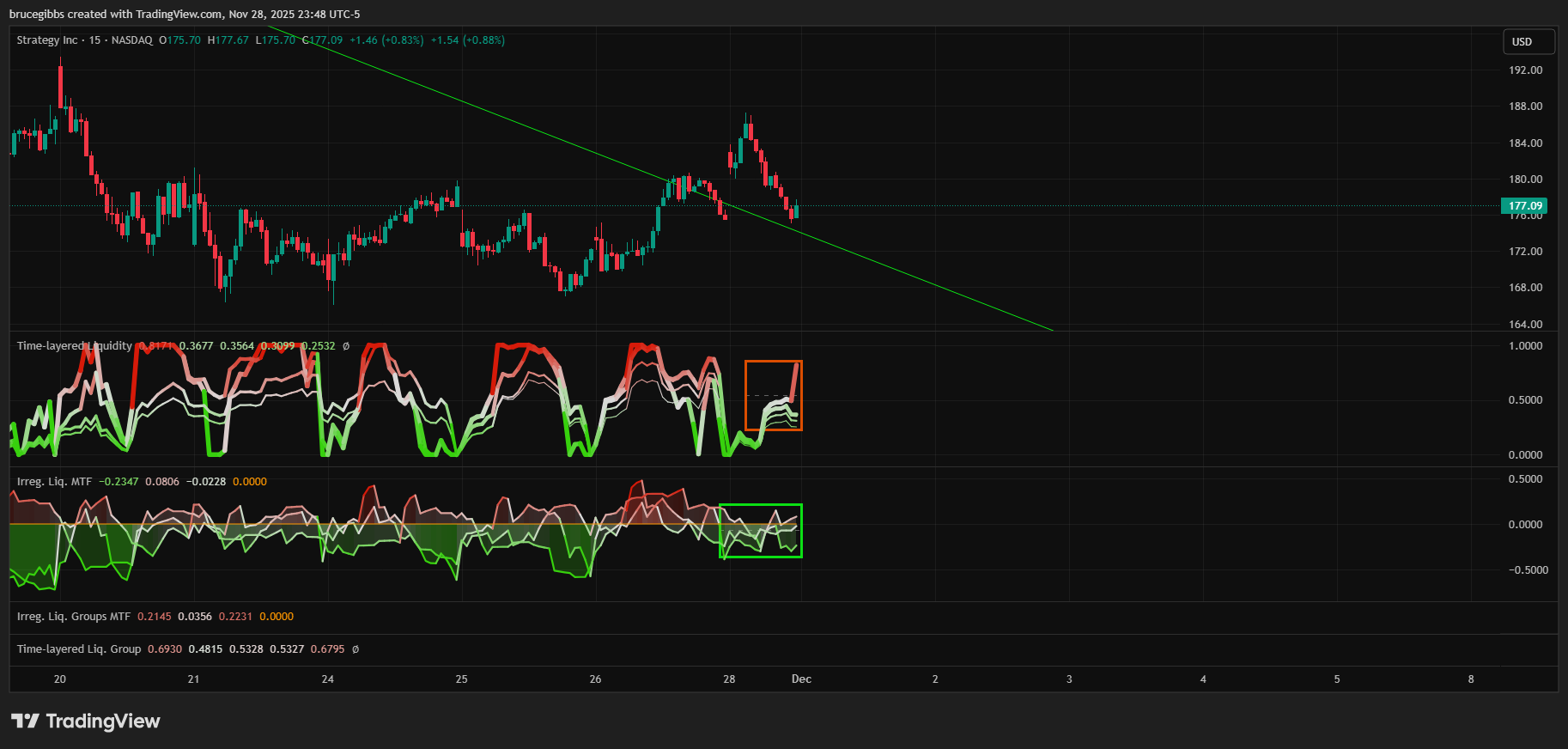1568x749 pixels.
Task: Click the TradingView logo at bottom left
Action: tap(86, 721)
